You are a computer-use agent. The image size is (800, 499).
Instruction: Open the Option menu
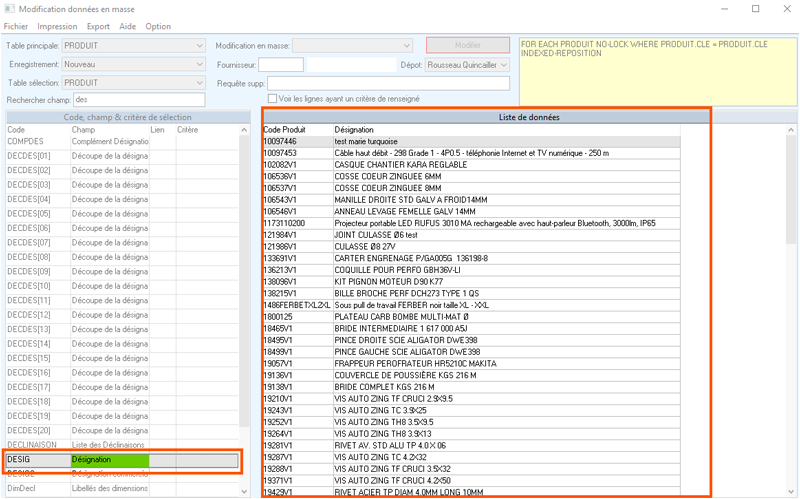[x=158, y=27]
